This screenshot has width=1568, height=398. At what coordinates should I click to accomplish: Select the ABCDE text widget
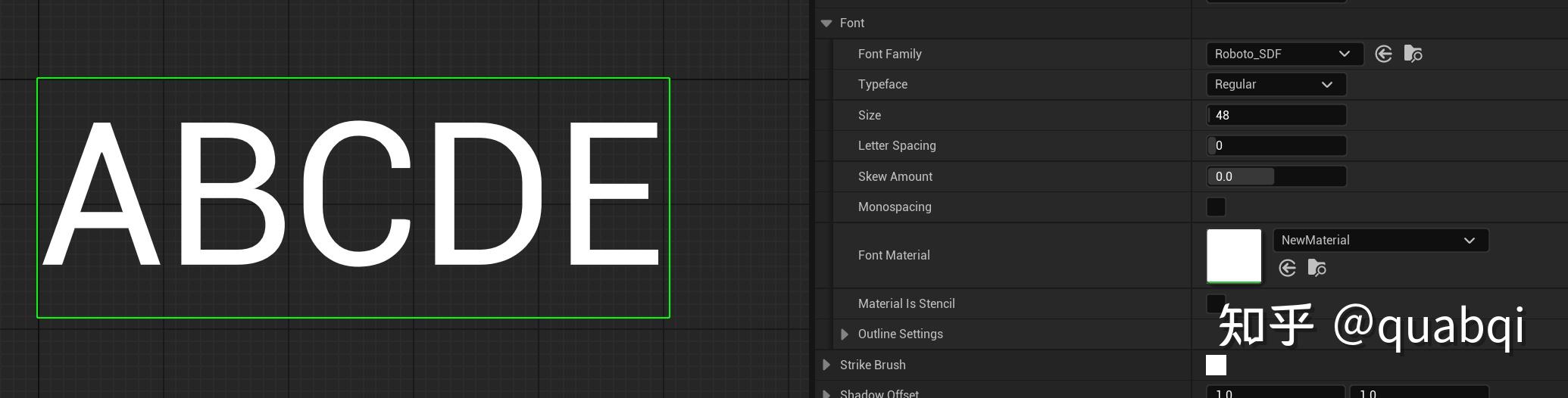coord(353,195)
